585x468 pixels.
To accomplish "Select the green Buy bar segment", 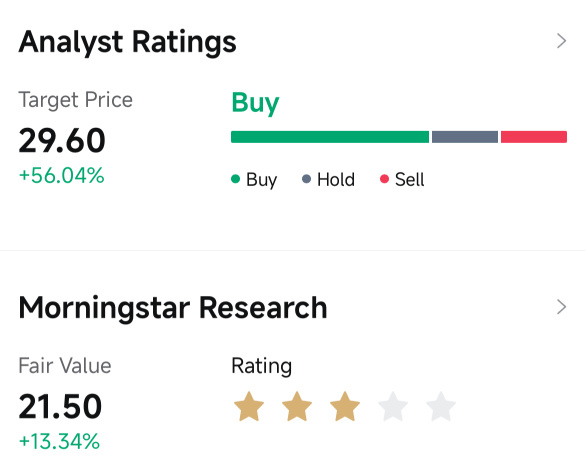I will pyautogui.click(x=330, y=137).
